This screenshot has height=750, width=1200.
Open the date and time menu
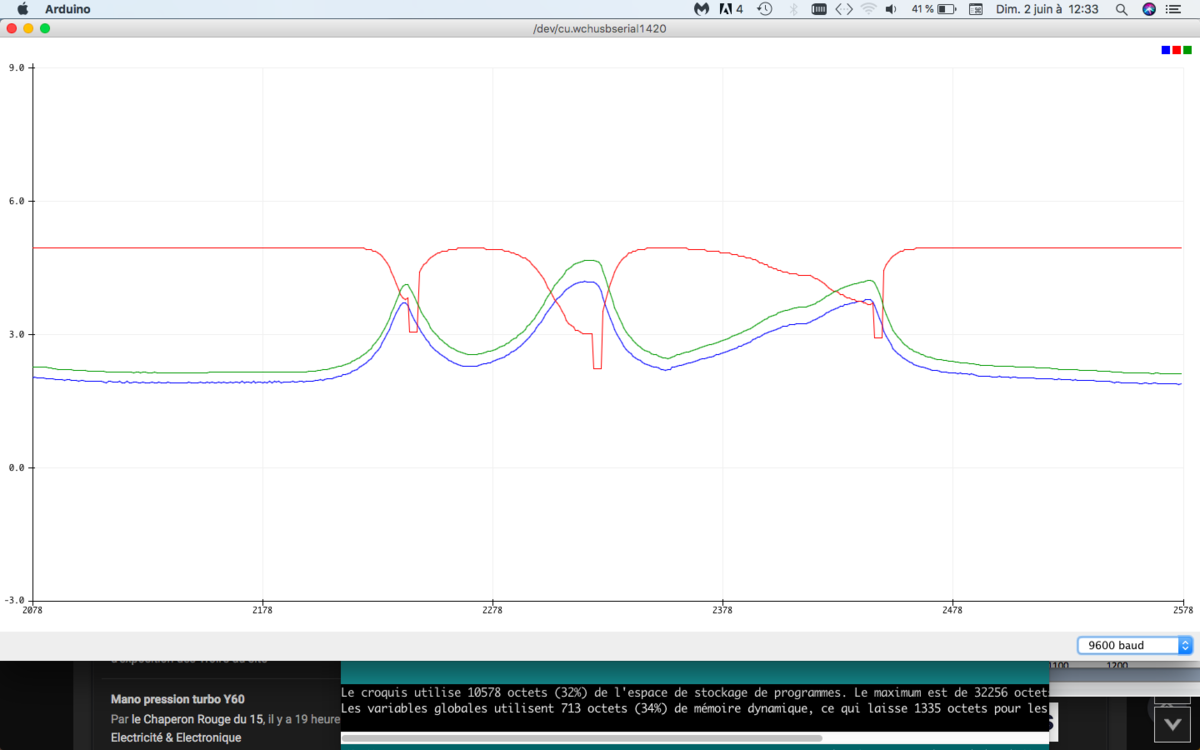point(1047,9)
